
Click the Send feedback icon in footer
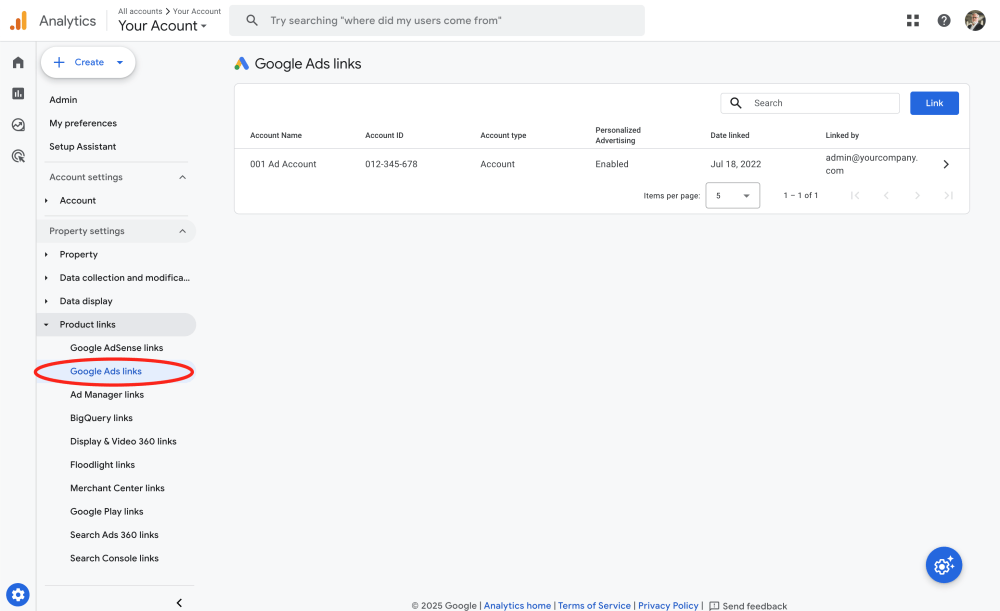714,606
